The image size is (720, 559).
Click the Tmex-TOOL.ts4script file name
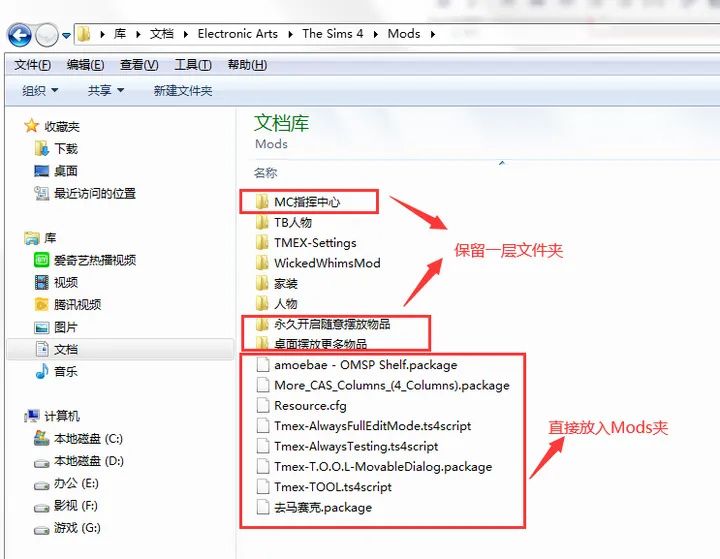332,487
